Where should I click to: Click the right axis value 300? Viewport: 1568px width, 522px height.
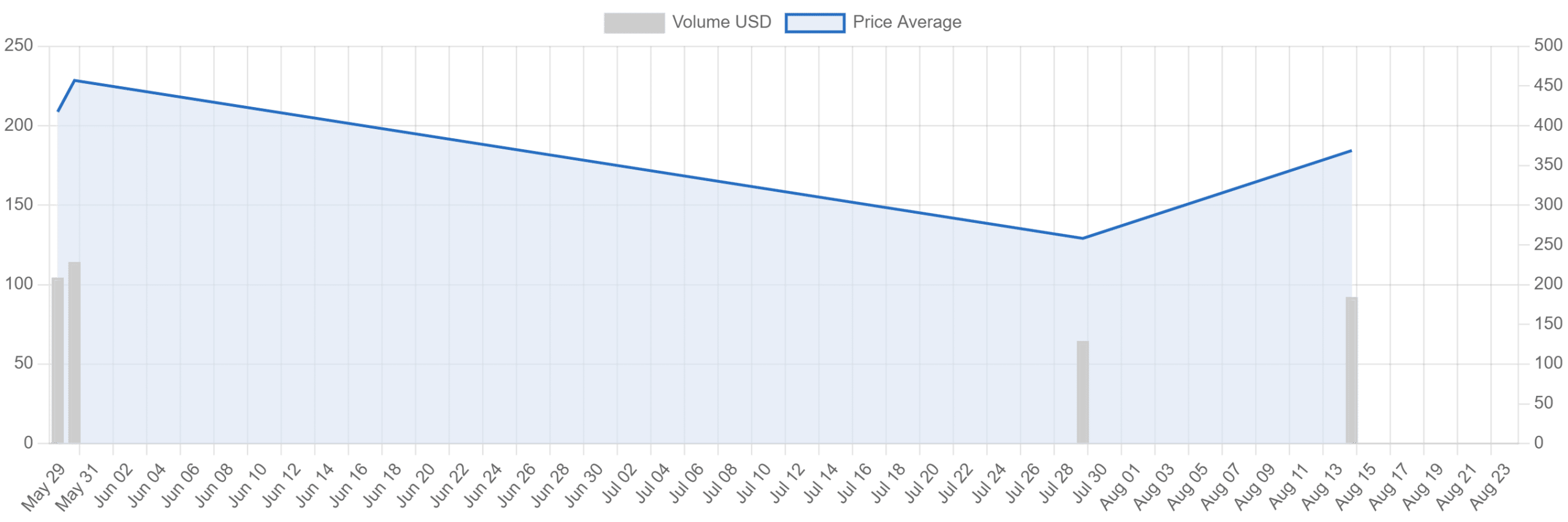pyautogui.click(x=1548, y=204)
